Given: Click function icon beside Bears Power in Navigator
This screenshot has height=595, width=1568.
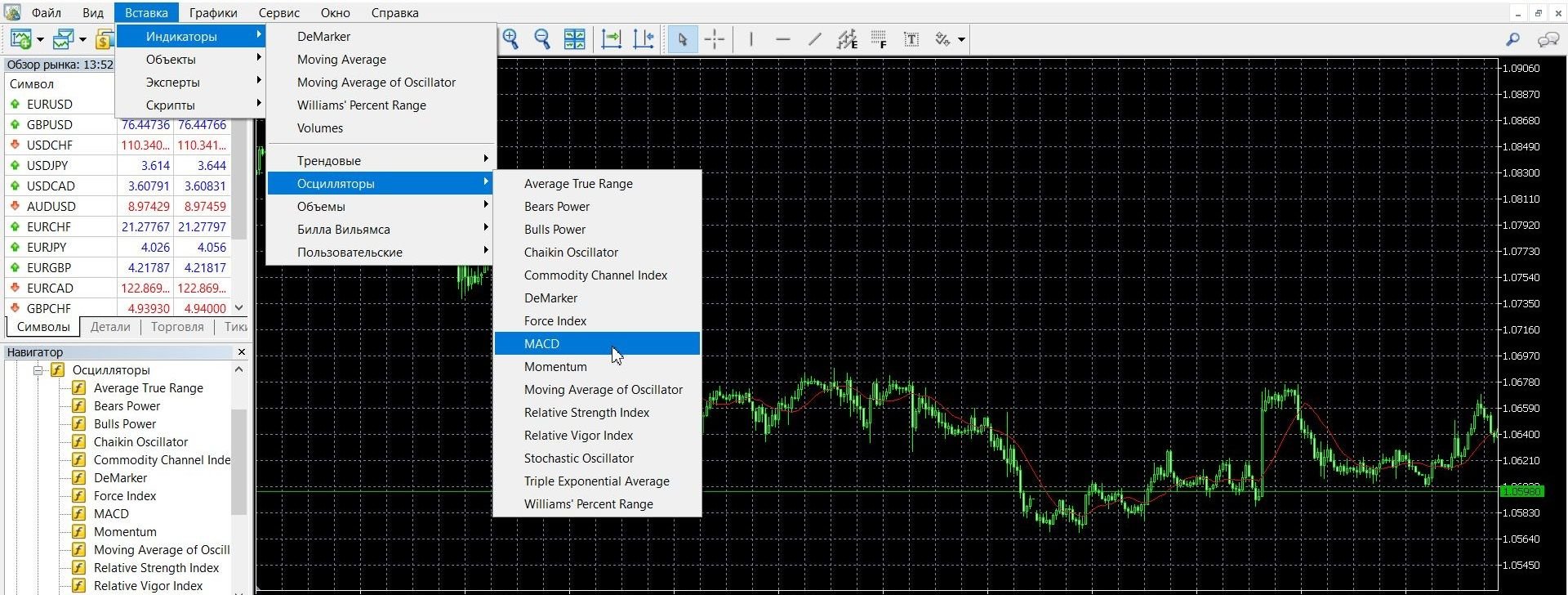Looking at the screenshot, I should pyautogui.click(x=79, y=405).
